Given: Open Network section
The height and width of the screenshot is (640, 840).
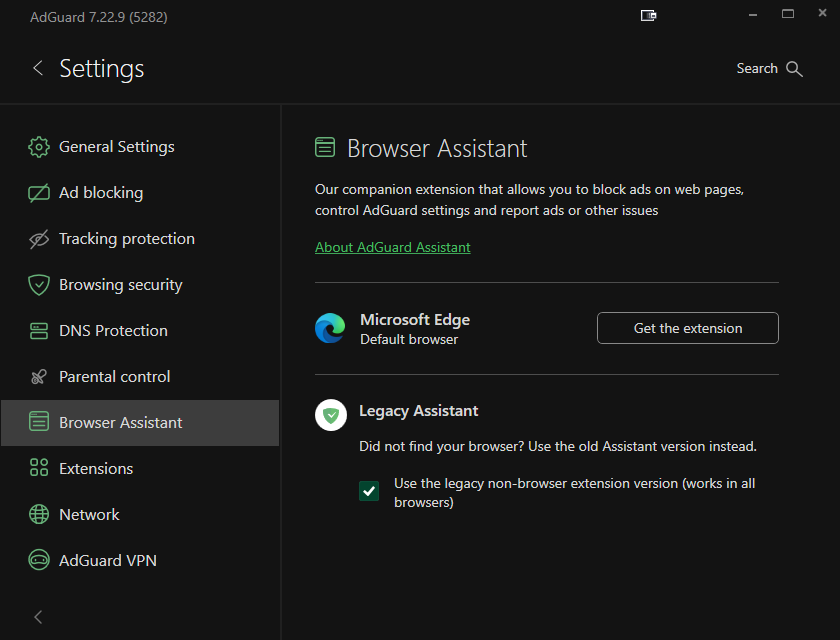Looking at the screenshot, I should point(140,515).
